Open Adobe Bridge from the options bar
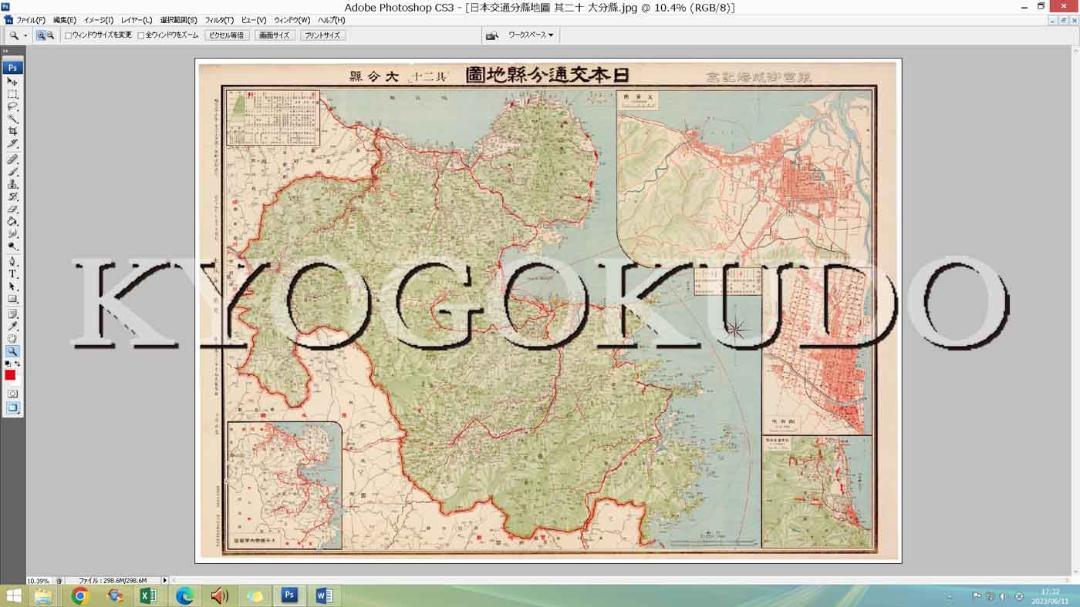1080x607 pixels. pyautogui.click(x=492, y=35)
